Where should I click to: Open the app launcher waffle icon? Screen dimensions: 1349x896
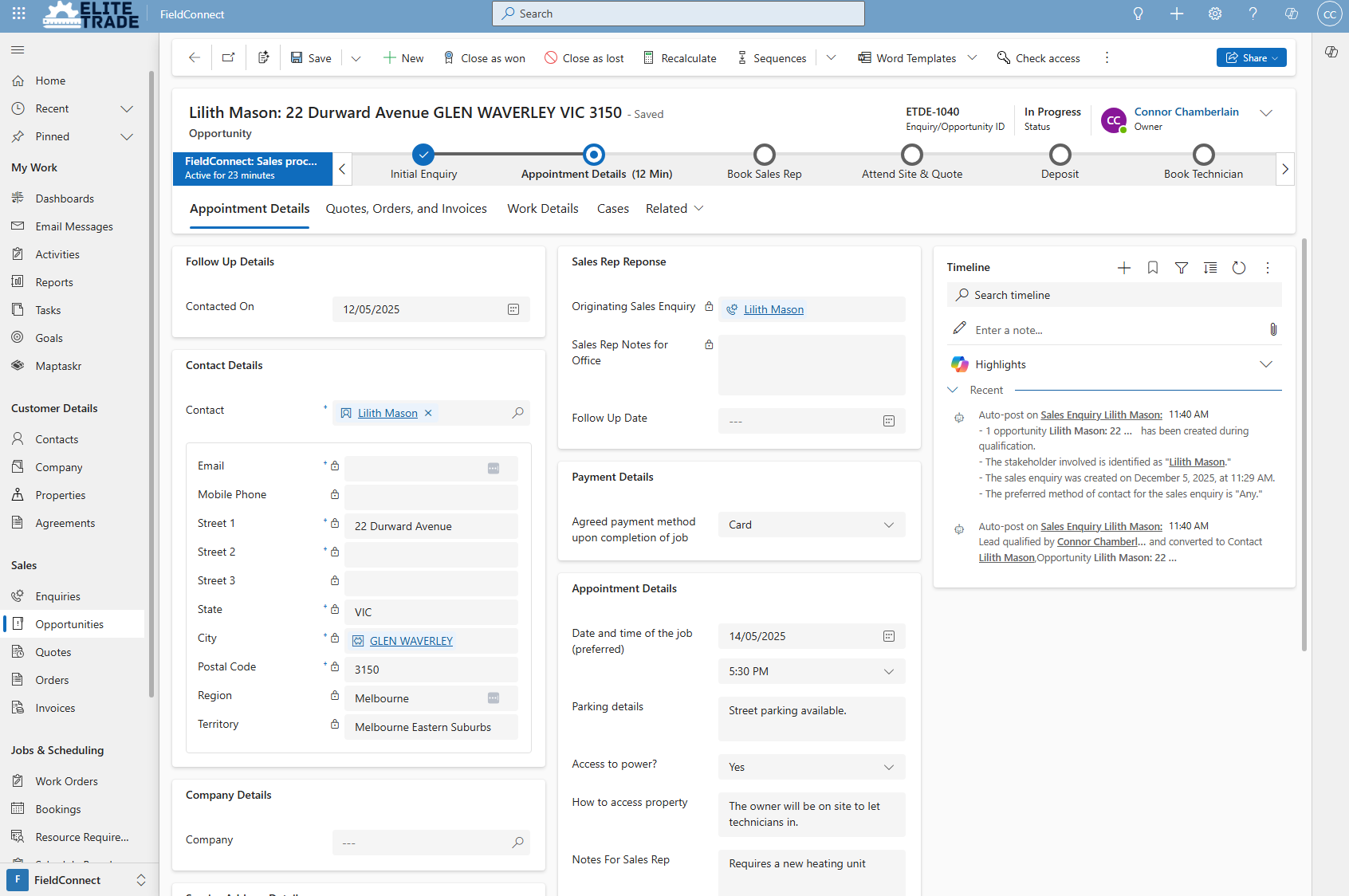pyautogui.click(x=19, y=14)
